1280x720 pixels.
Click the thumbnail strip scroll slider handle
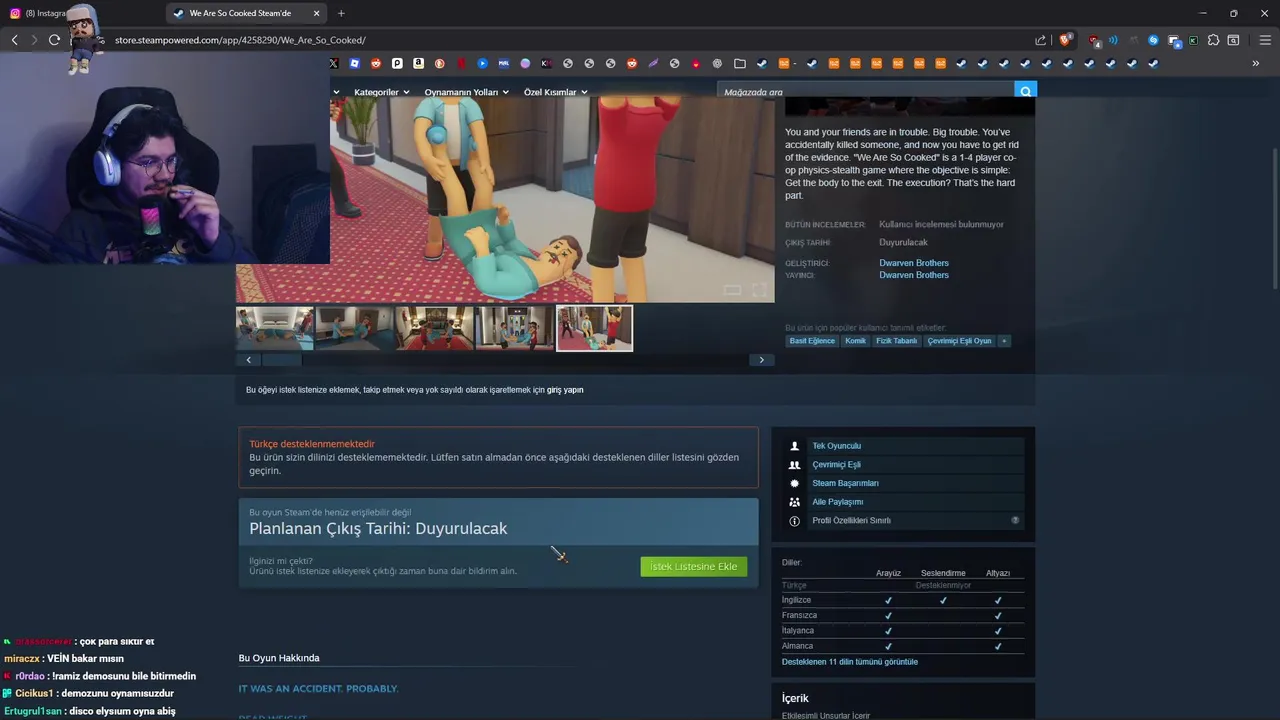tap(281, 360)
